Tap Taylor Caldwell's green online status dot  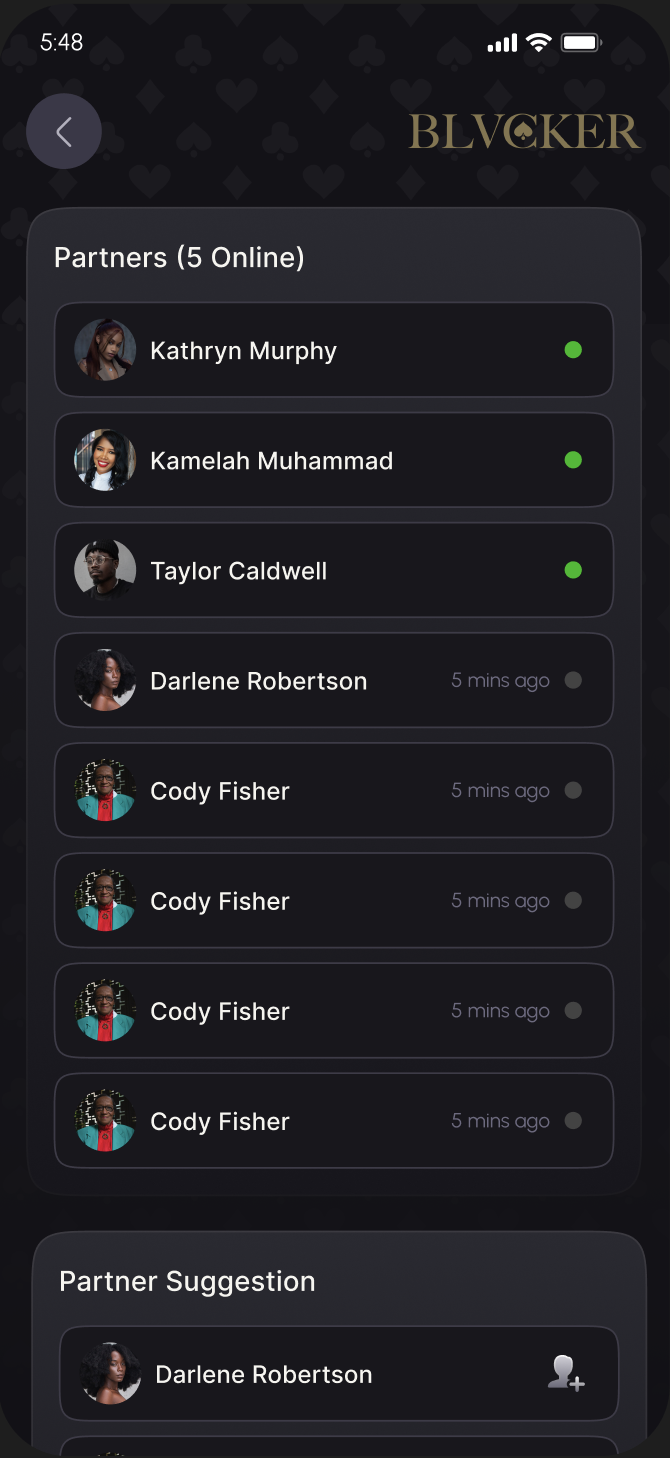[573, 570]
